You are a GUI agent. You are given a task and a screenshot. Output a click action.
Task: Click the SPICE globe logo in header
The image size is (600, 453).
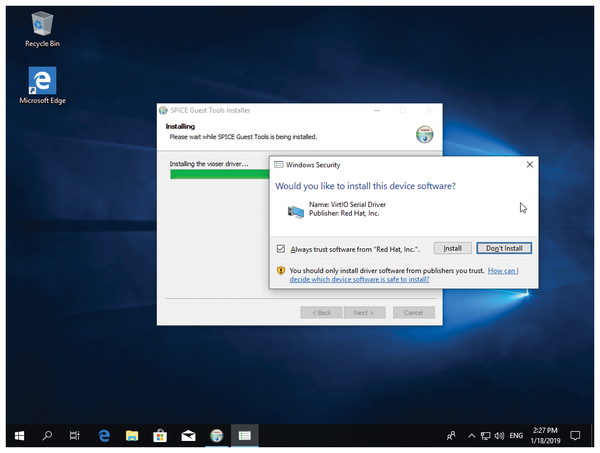(x=425, y=134)
